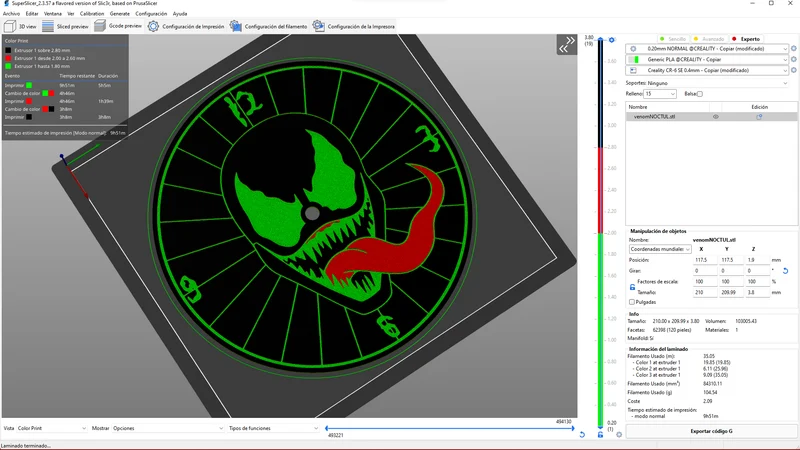The width and height of the screenshot is (800, 450).
Task: Select Experto mode
Action: pos(746,39)
